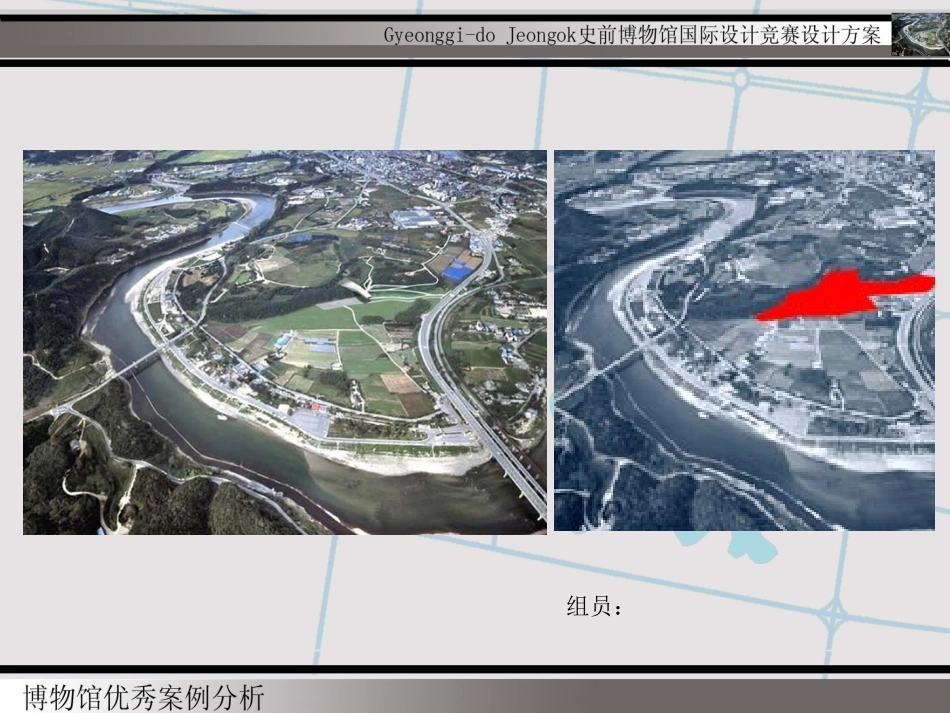950x713 pixels.
Task: Click the blue-tinted aerial map with red site
Action: point(745,340)
